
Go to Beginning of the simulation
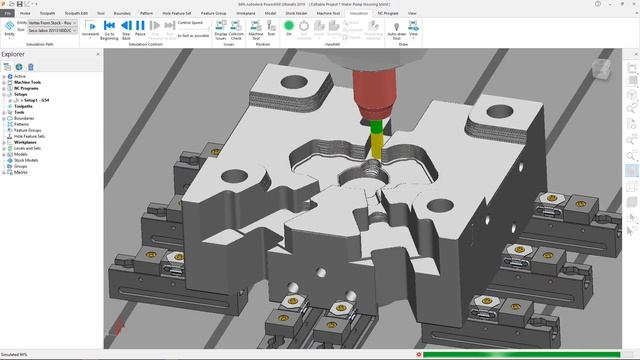109,30
